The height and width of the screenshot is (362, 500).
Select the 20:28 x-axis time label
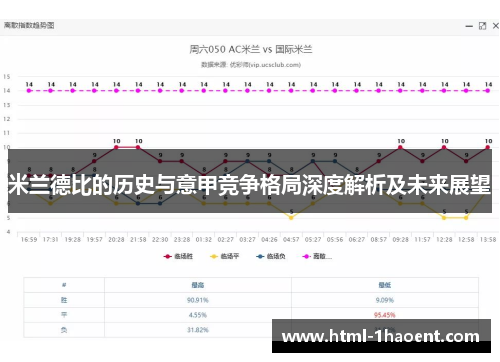point(116,240)
